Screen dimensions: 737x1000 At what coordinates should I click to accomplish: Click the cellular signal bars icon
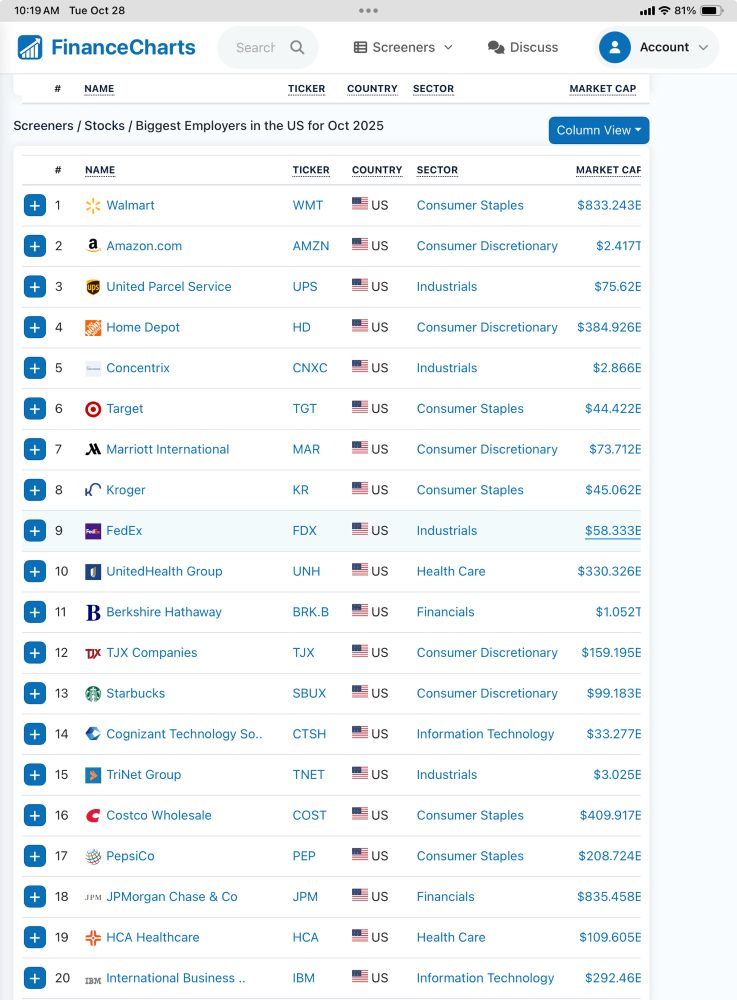coord(647,10)
